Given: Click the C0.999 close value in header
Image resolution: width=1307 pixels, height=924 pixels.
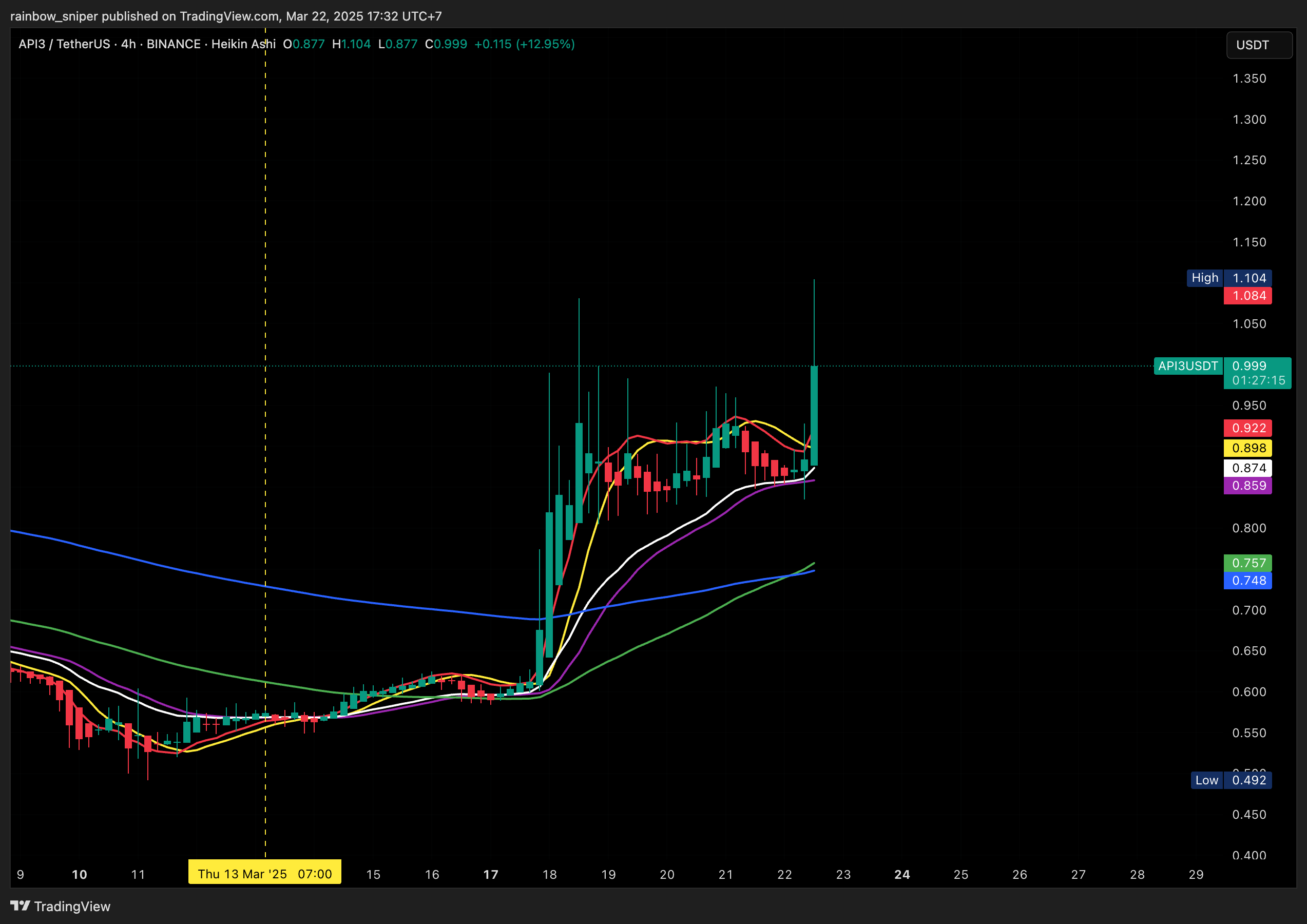Looking at the screenshot, I should 446,44.
